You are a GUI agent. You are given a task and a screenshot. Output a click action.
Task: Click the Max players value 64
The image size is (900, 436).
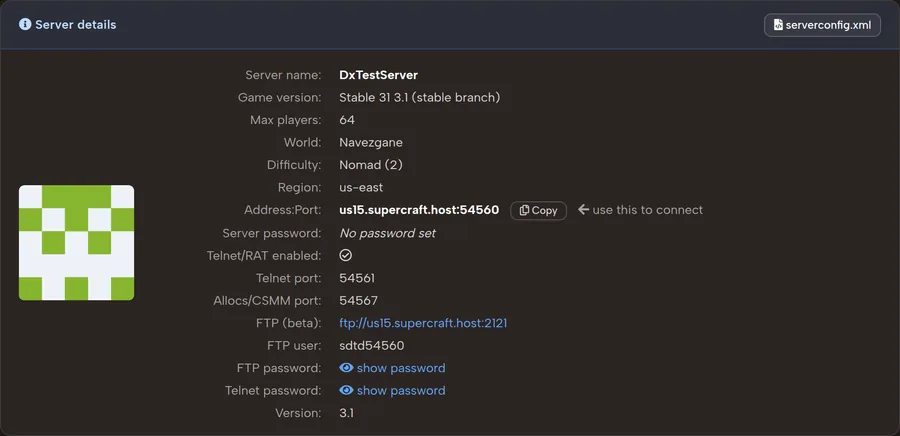(x=347, y=120)
